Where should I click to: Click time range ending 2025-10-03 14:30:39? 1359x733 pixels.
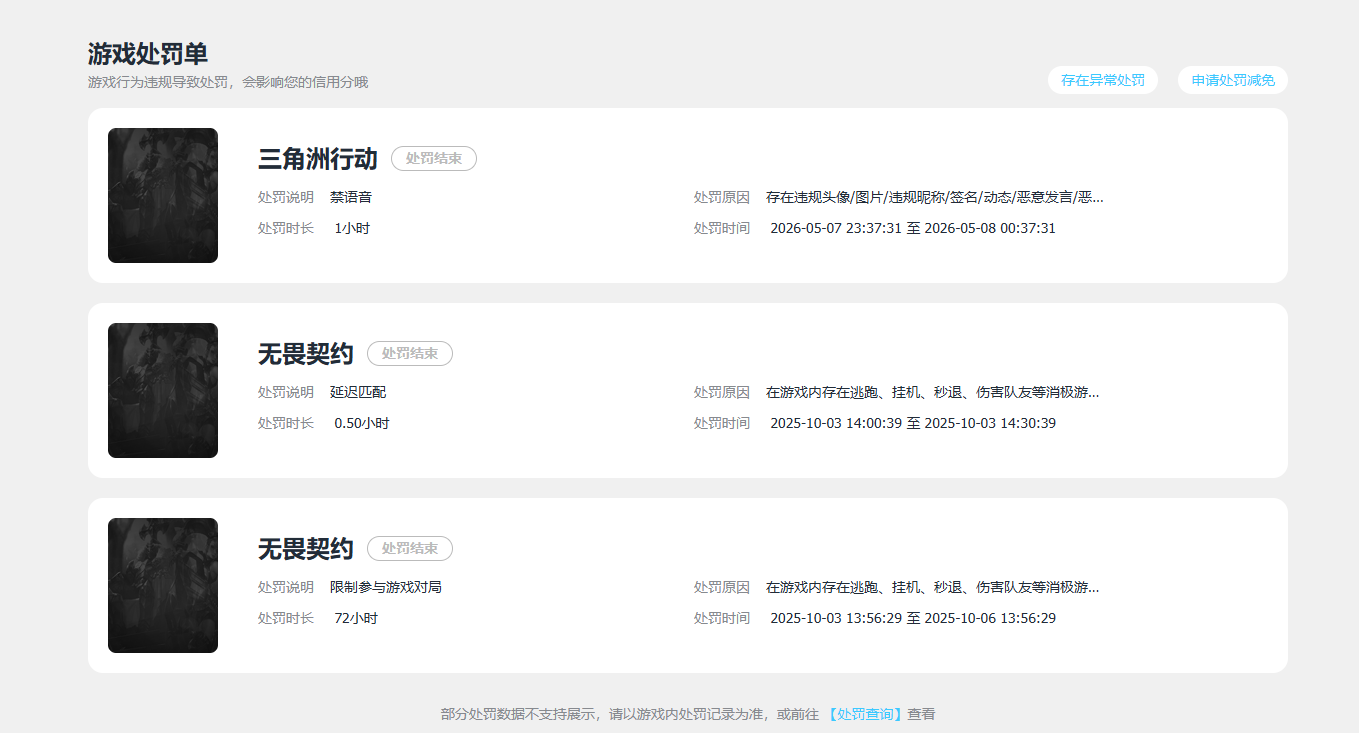913,423
